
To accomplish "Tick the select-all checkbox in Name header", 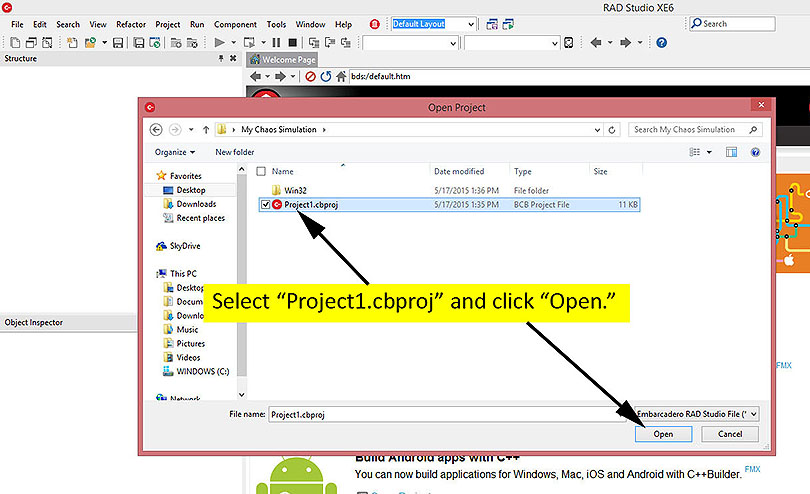I will point(261,171).
